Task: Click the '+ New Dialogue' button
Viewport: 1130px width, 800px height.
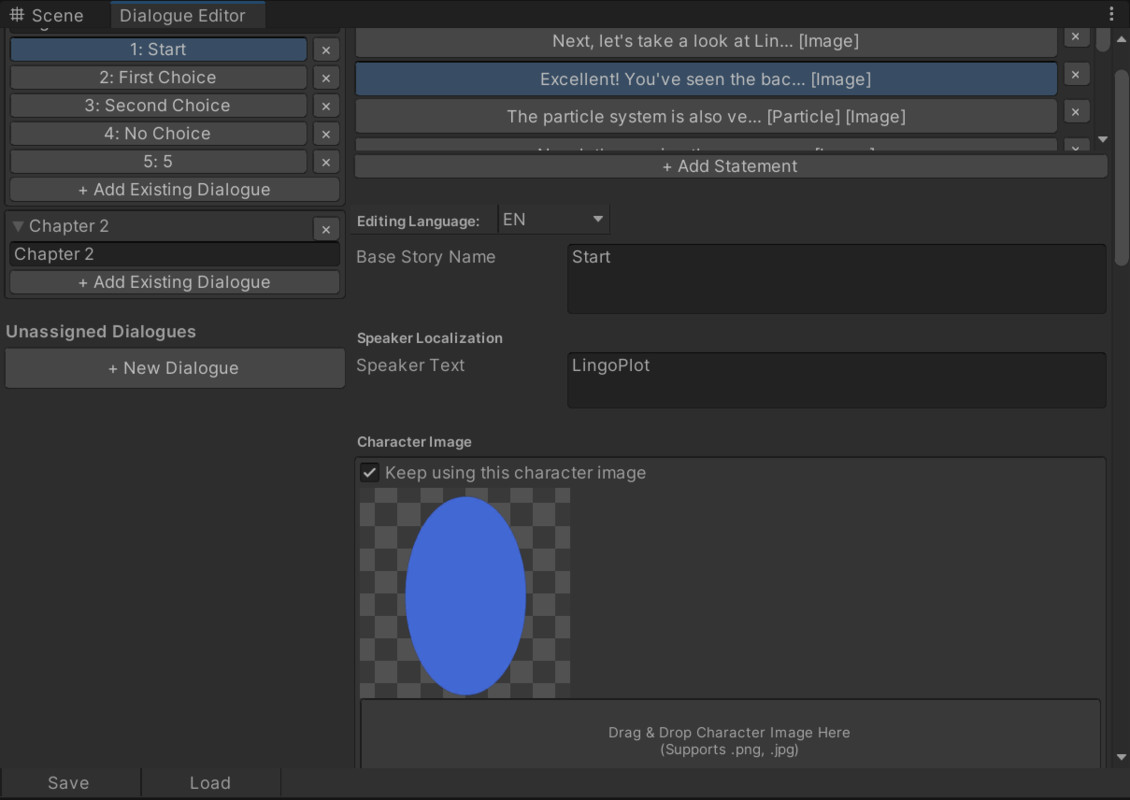Action: click(x=174, y=368)
